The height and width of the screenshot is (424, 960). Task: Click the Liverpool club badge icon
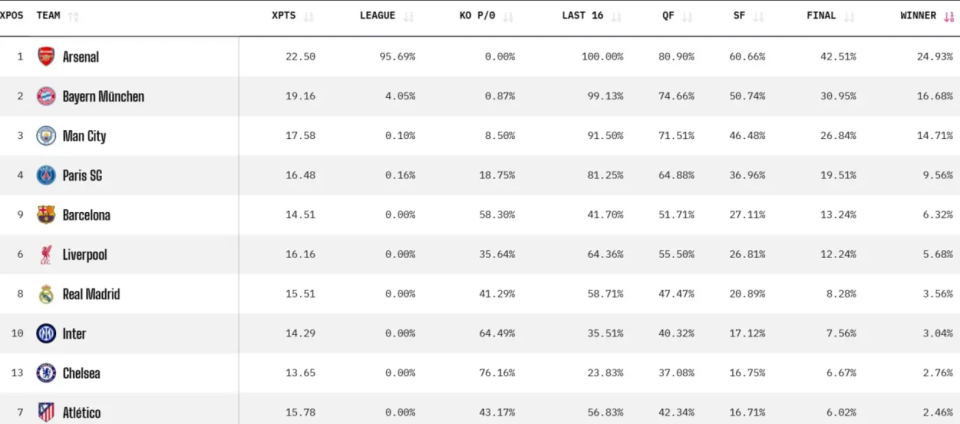(46, 254)
